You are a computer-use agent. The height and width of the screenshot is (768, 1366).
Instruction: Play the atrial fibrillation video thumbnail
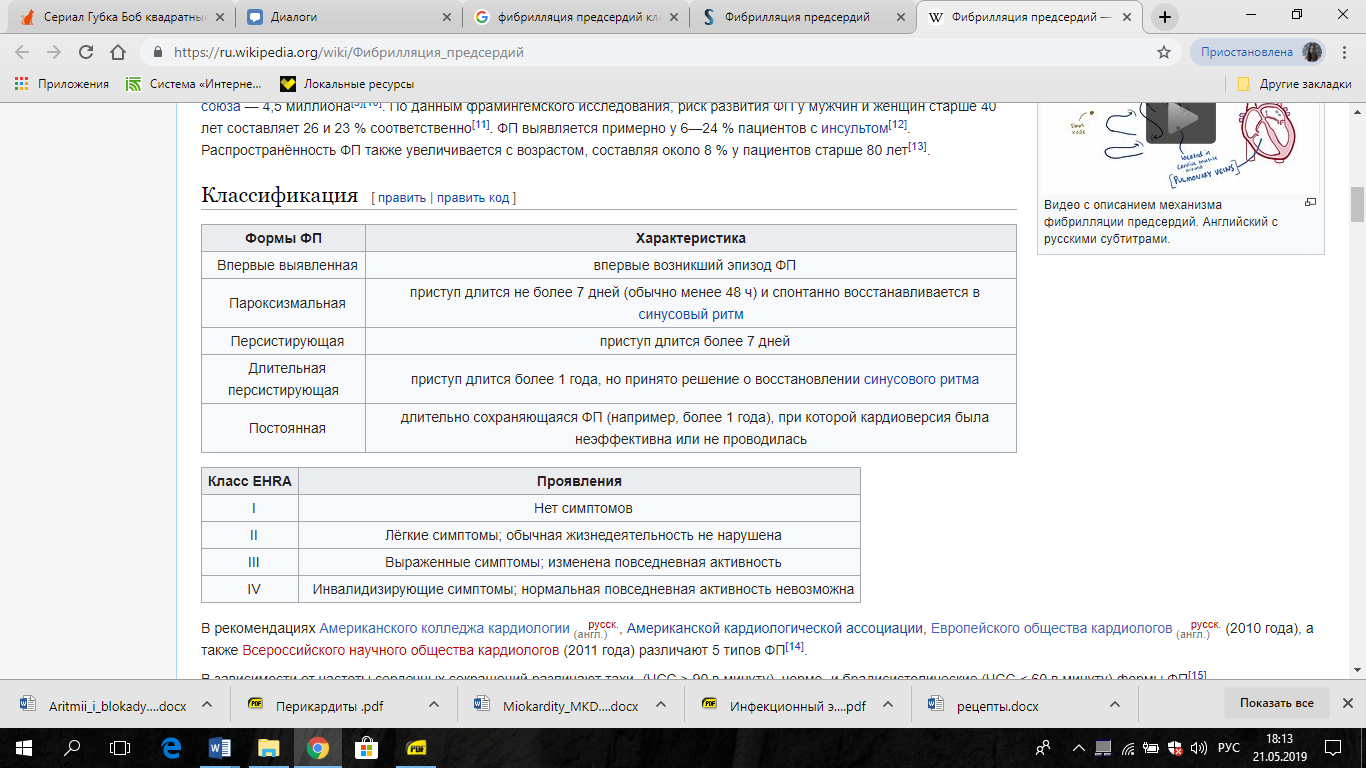[x=1180, y=118]
